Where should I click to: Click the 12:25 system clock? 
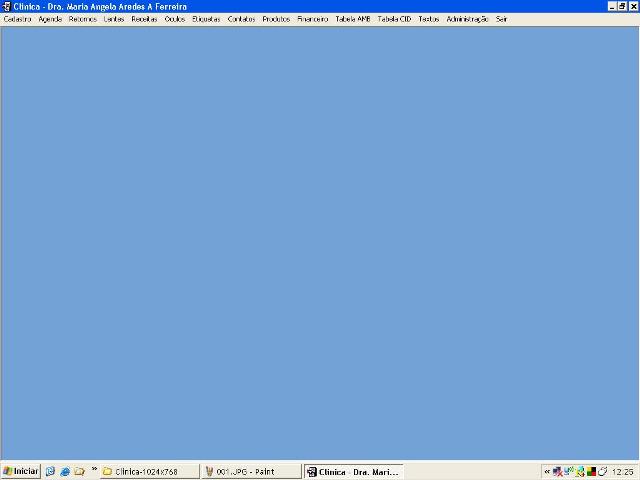tap(623, 472)
